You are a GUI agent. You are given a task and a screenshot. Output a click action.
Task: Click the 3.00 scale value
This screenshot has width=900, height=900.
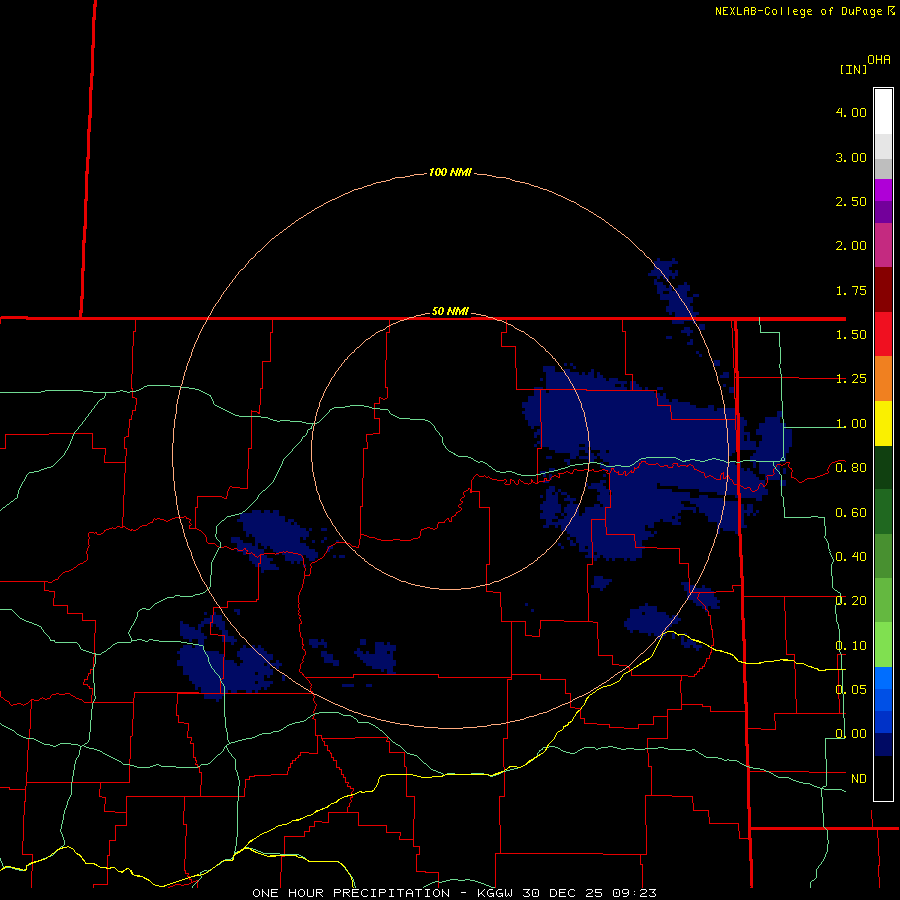click(851, 157)
